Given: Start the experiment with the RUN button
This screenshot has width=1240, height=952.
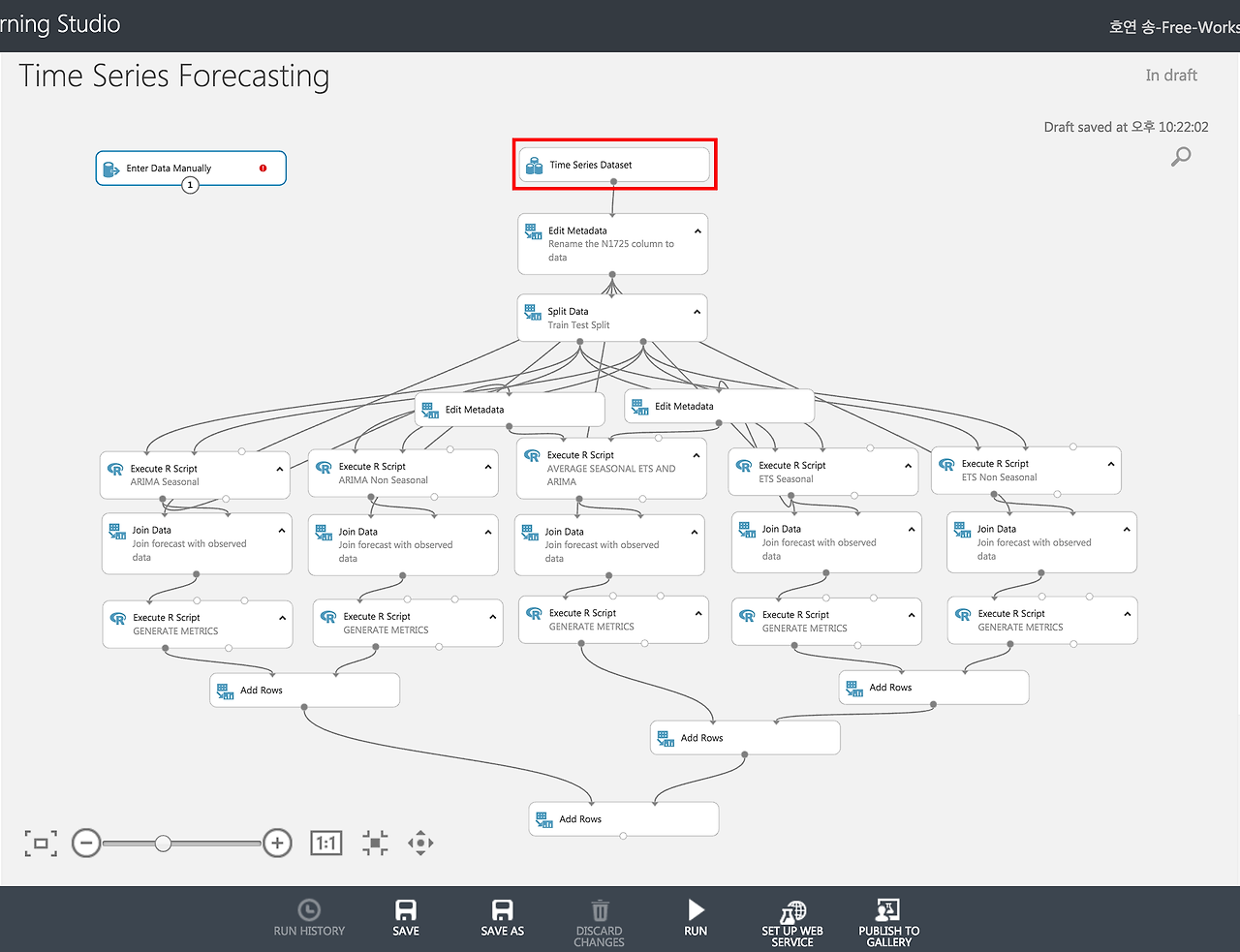Looking at the screenshot, I should (696, 918).
